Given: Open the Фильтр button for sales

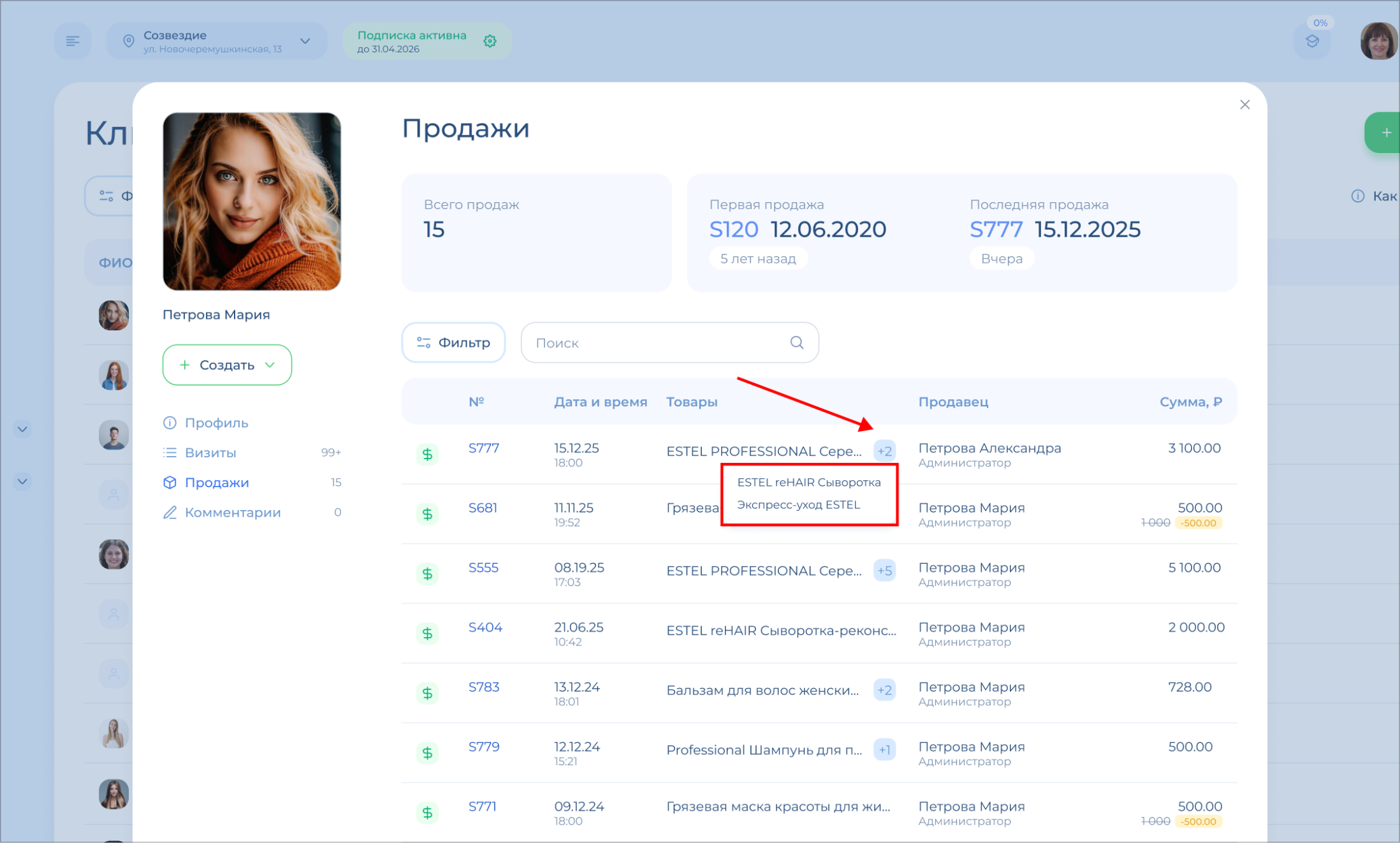Looking at the screenshot, I should click(x=453, y=342).
